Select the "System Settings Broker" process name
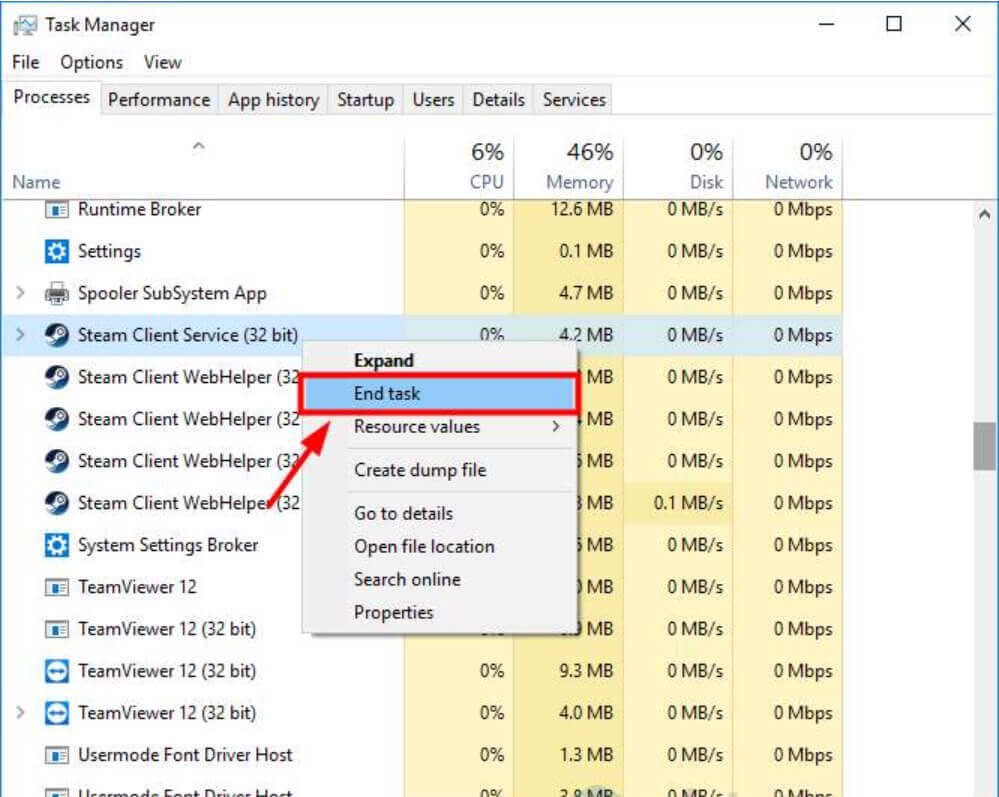The height and width of the screenshot is (797, 999). tap(168, 545)
